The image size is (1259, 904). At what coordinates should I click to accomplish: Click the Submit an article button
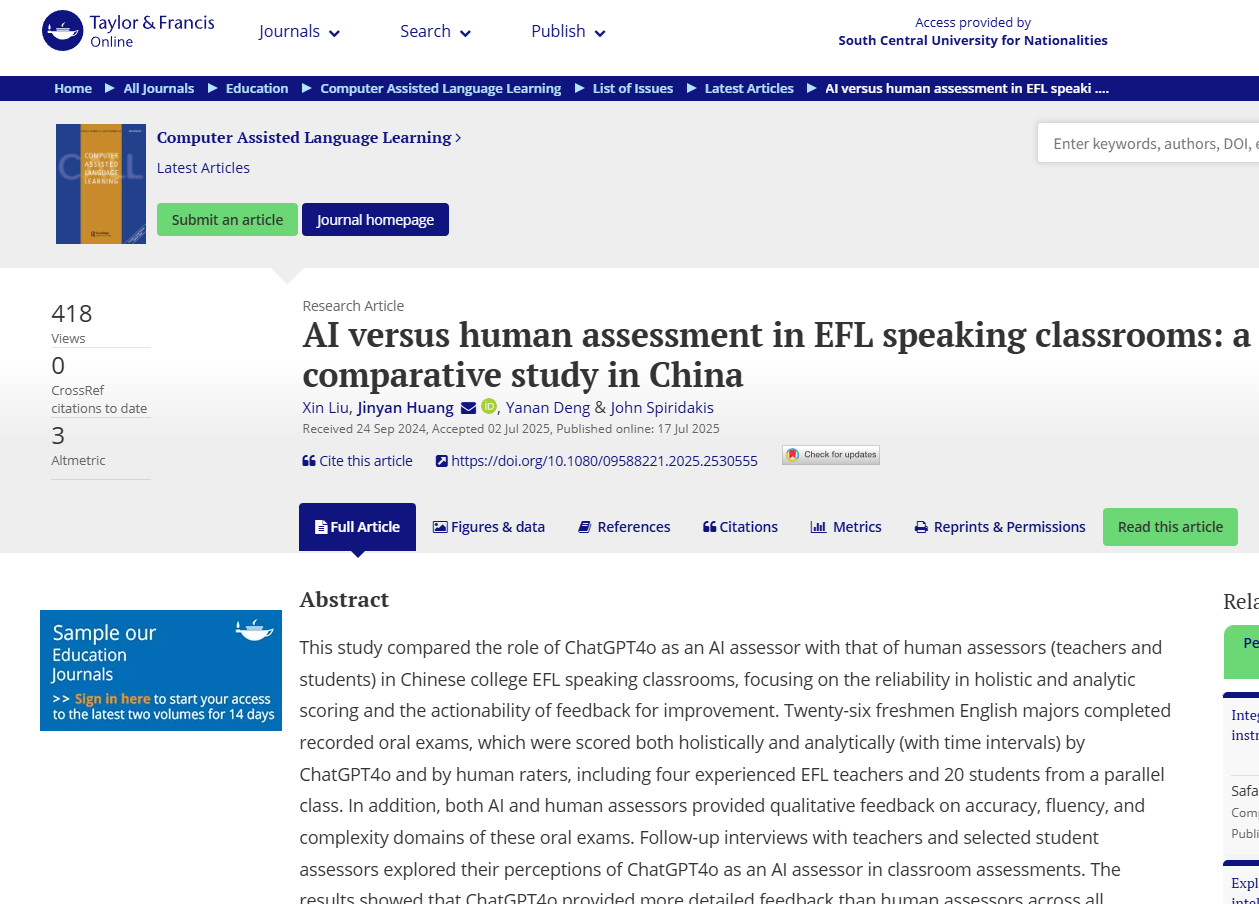(227, 220)
